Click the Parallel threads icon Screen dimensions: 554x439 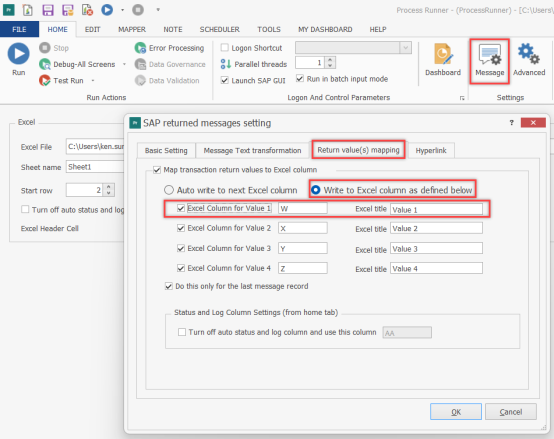pyautogui.click(x=225, y=64)
